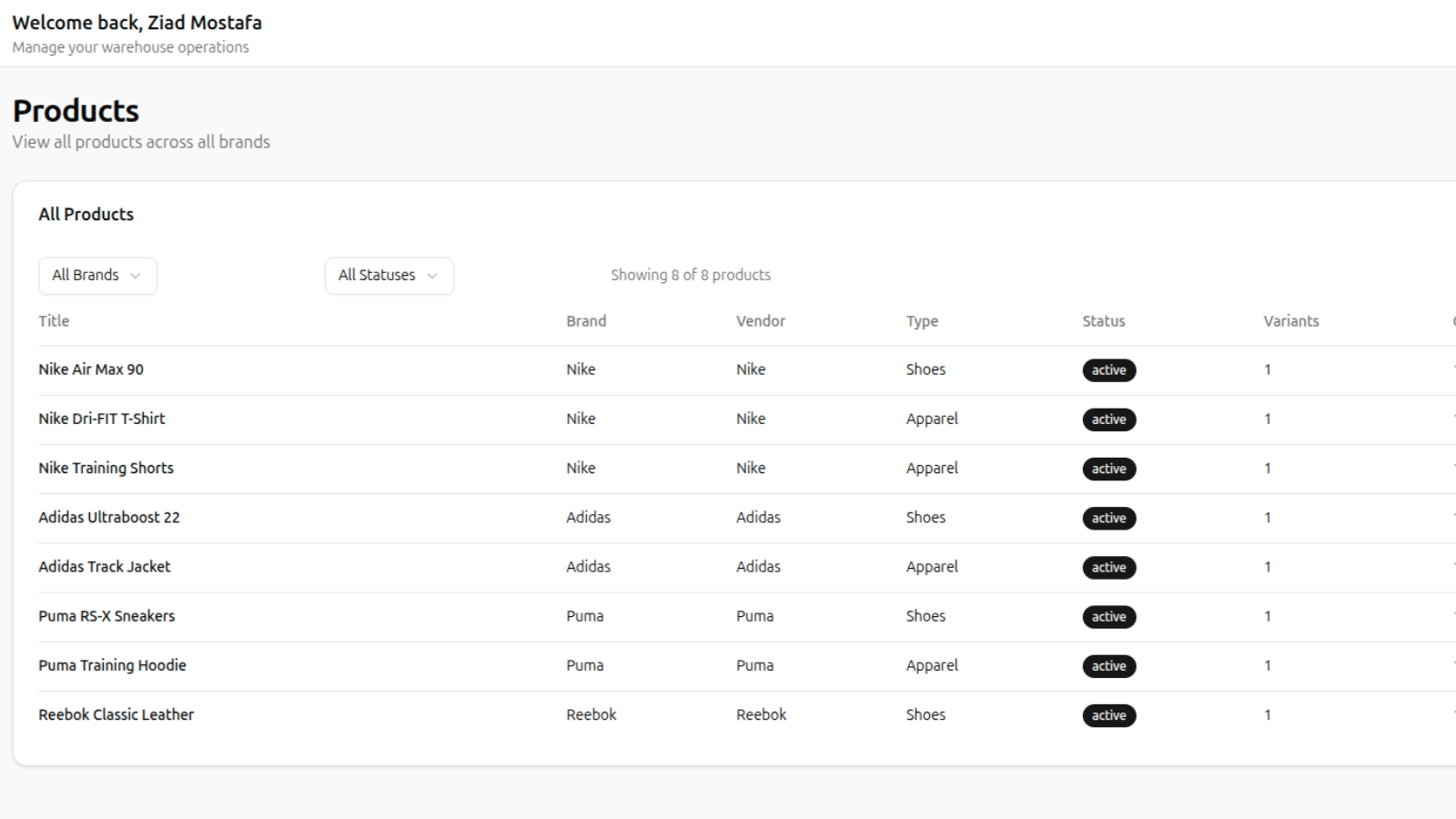Click the All Products section title
This screenshot has width=1456, height=819.
86,214
